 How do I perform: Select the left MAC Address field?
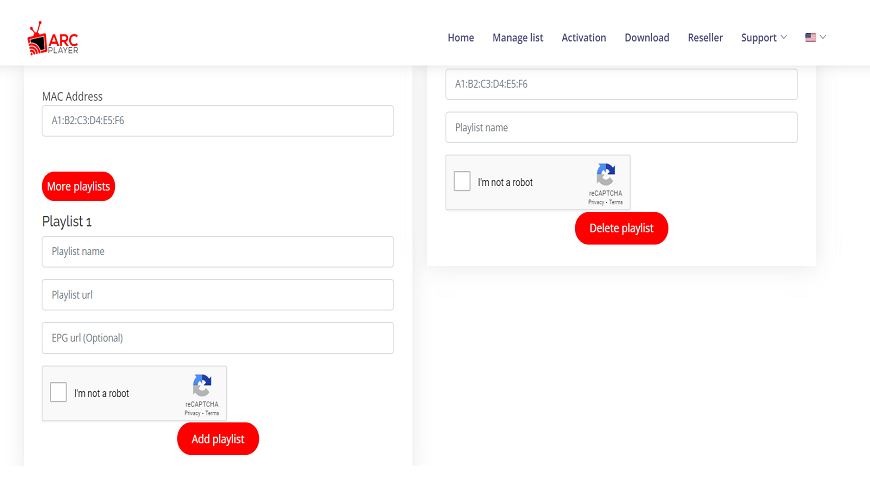(x=217, y=121)
